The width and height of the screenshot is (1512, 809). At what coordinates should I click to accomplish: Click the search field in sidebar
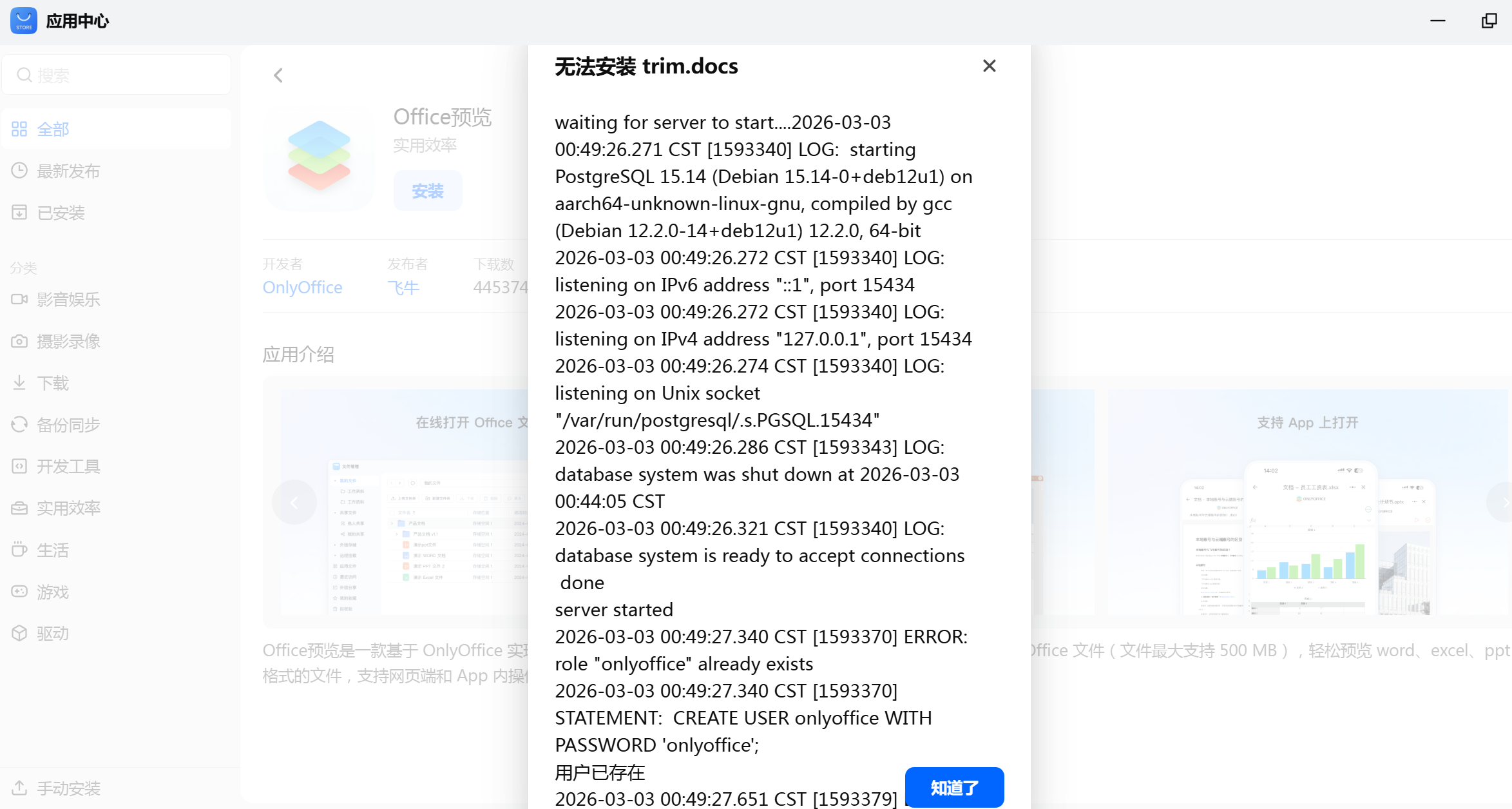[116, 75]
